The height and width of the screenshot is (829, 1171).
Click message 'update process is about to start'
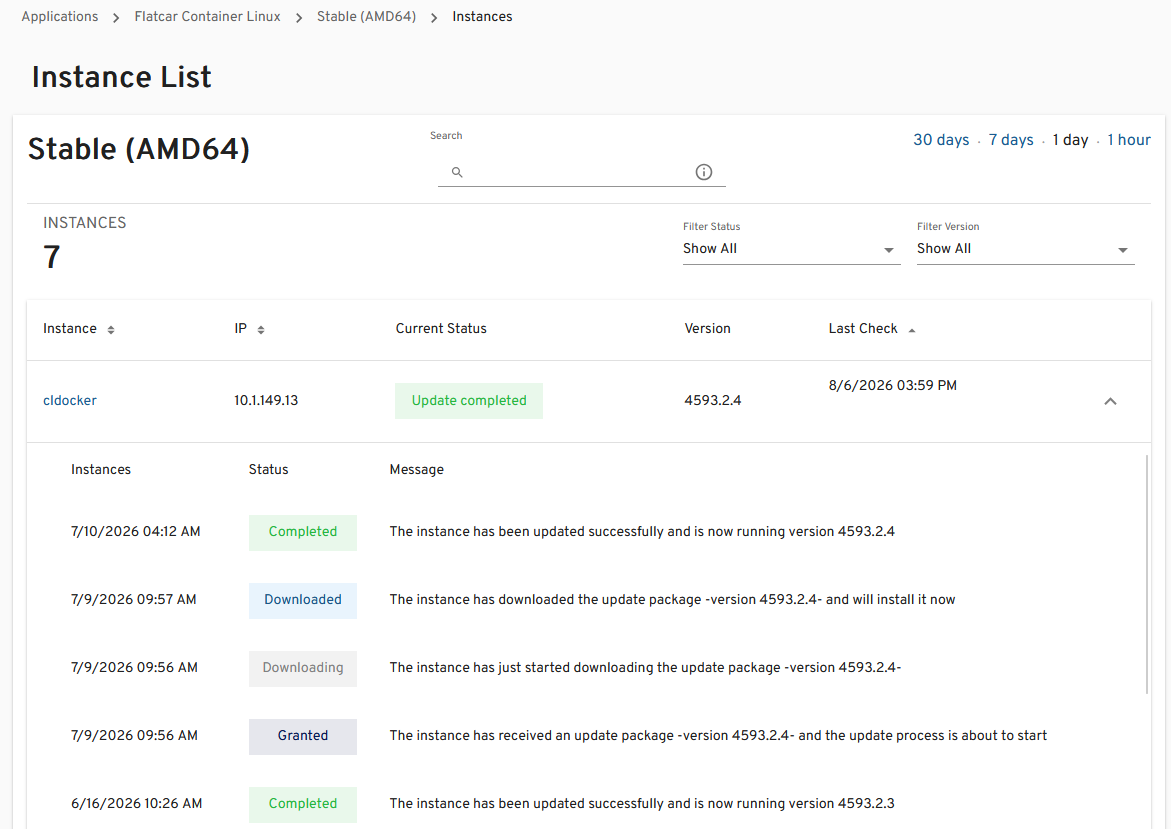coord(718,736)
